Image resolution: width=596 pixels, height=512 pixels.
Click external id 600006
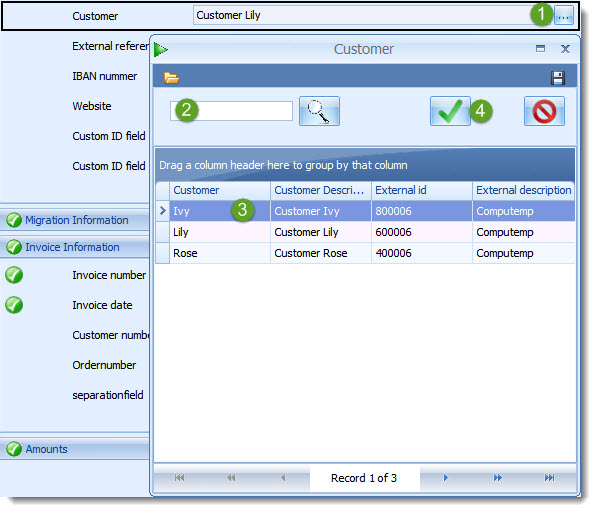point(422,232)
